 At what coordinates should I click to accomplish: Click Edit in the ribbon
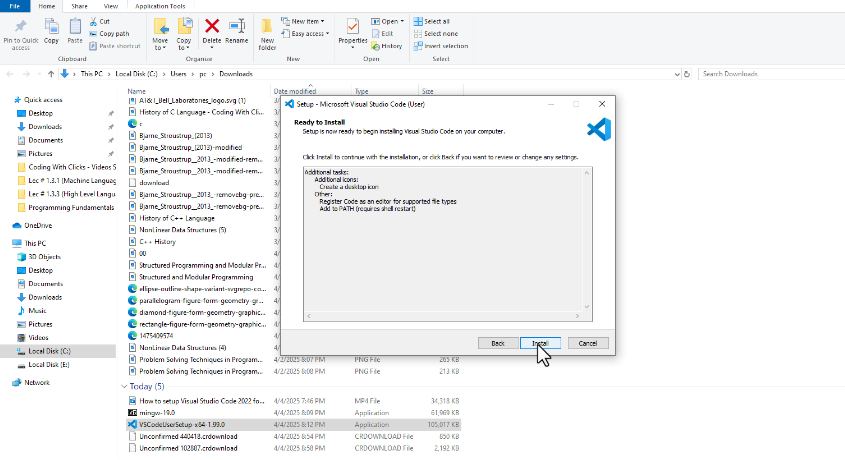[x=382, y=33]
